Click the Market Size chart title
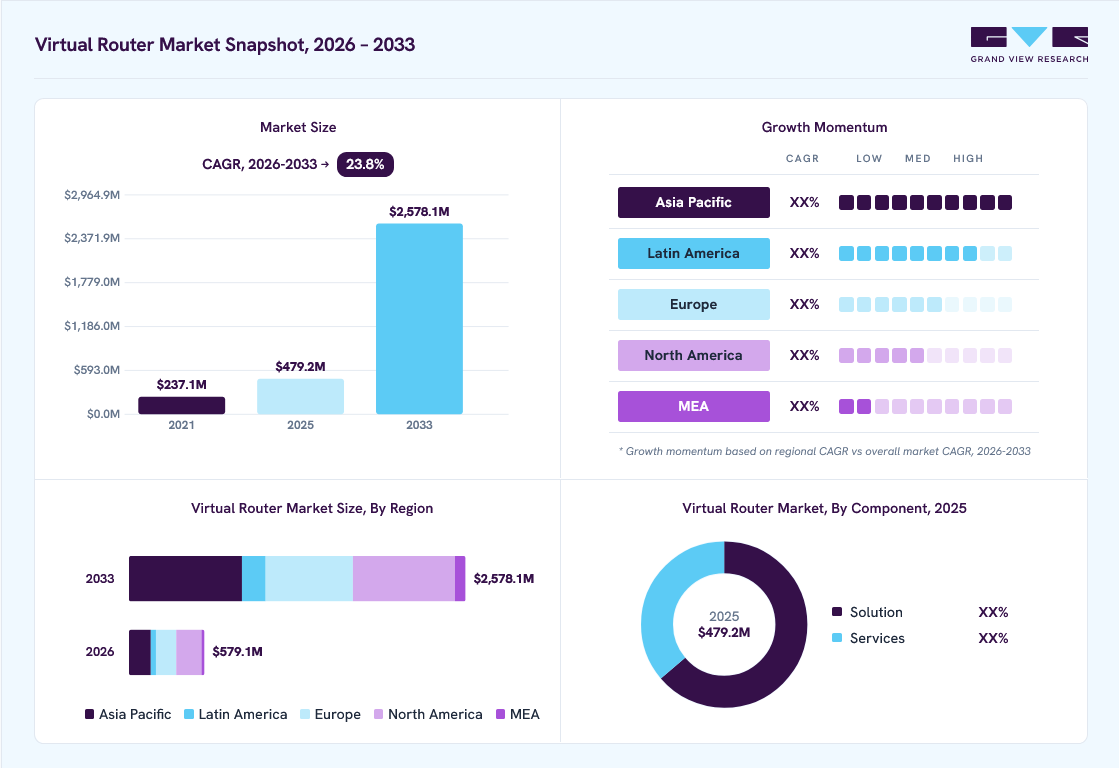This screenshot has width=1120, height=768. pyautogui.click(x=298, y=127)
